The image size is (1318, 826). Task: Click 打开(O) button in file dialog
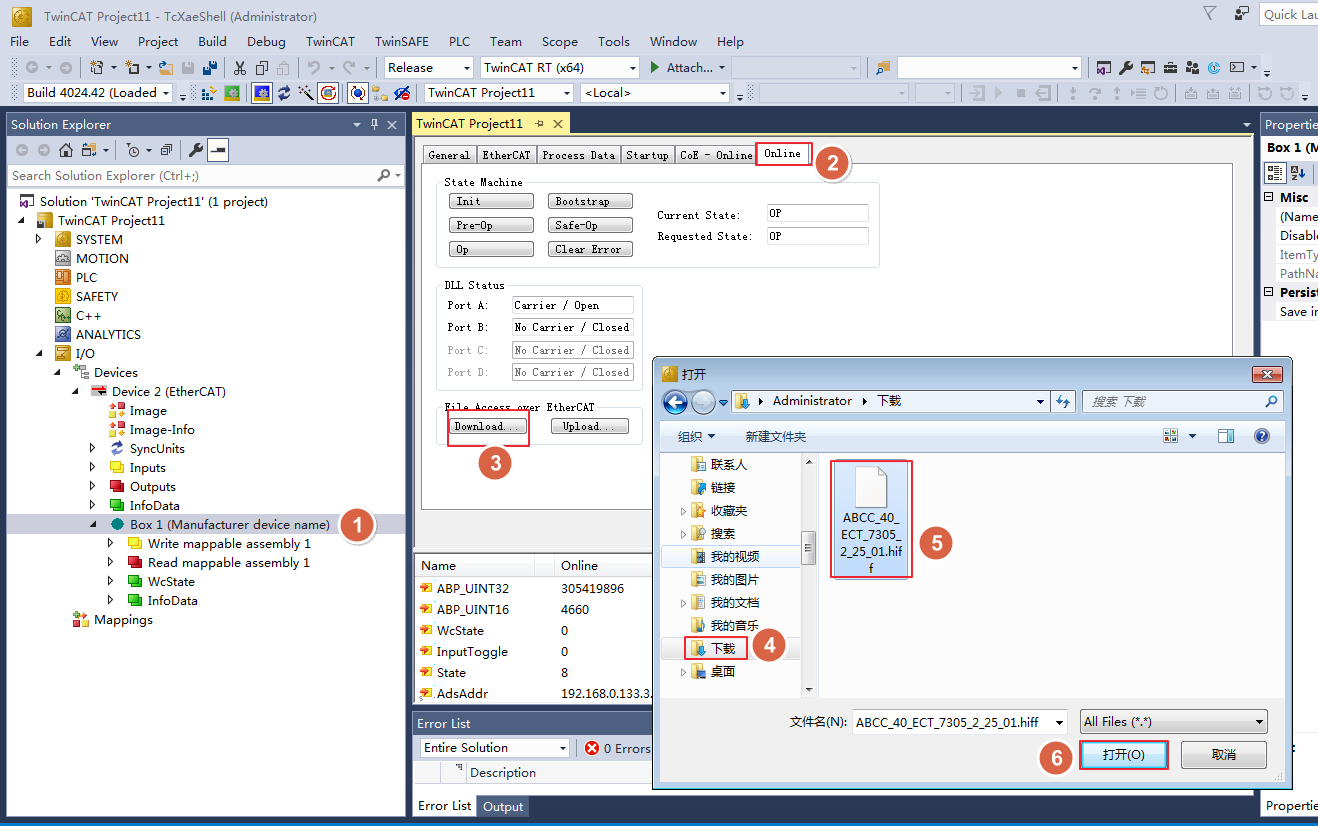pos(1124,754)
